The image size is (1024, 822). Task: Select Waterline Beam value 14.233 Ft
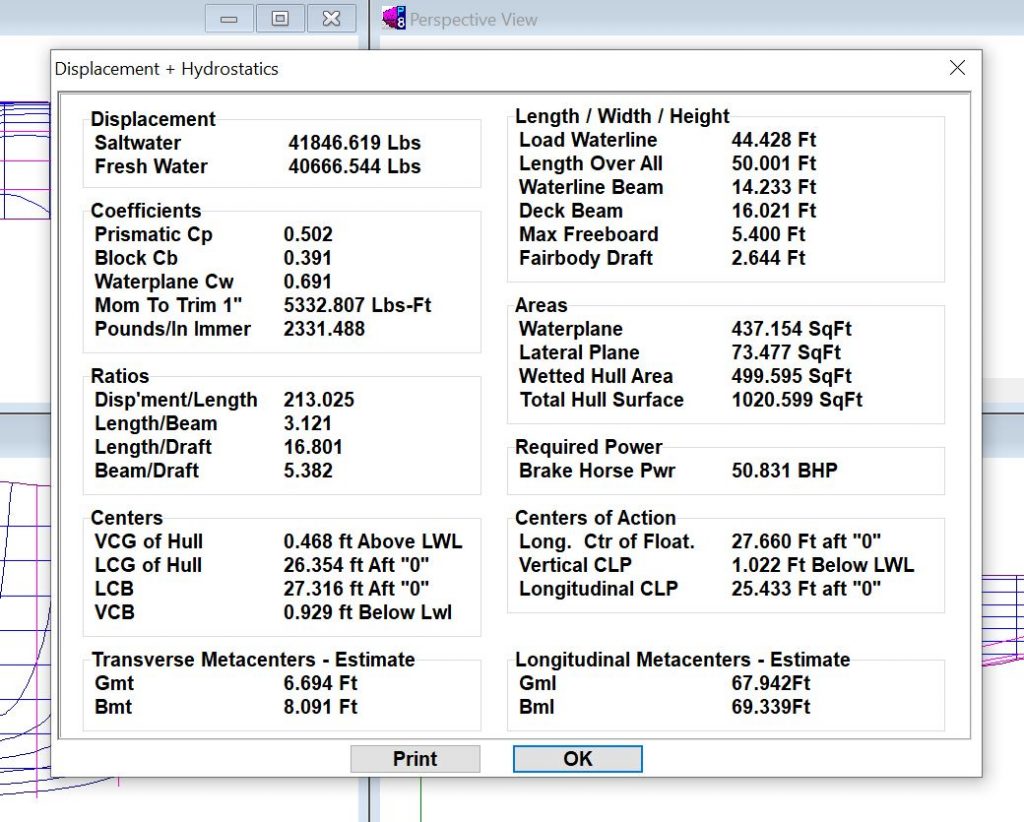(774, 187)
